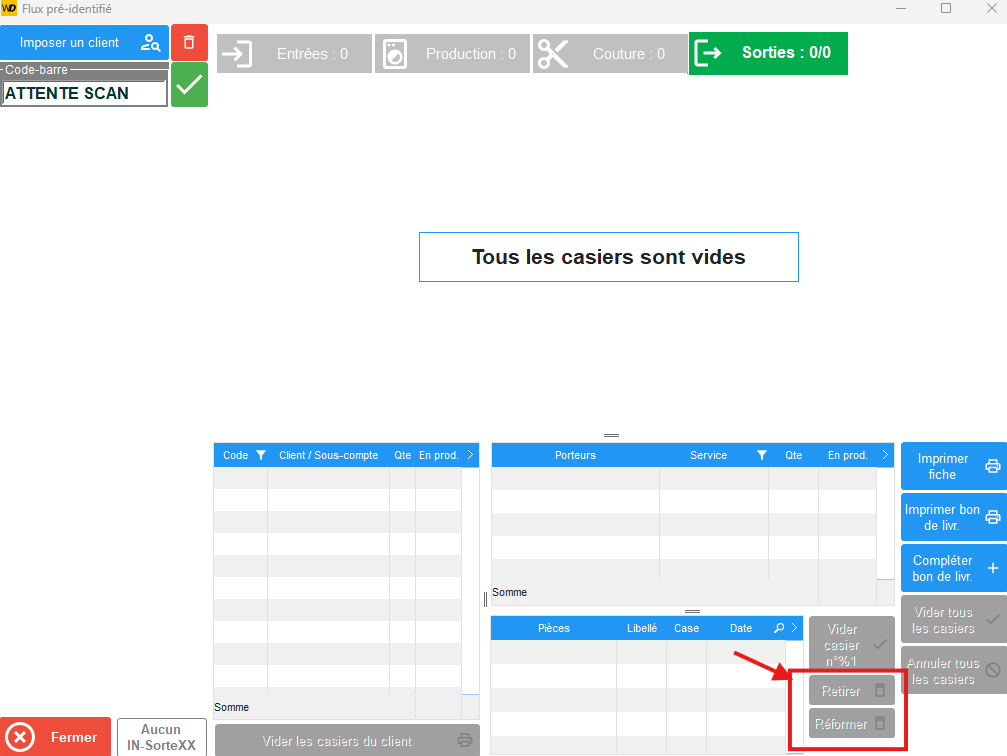Click the Code-barre scan input field
Screen dimensions: 1007x756
pos(84,93)
